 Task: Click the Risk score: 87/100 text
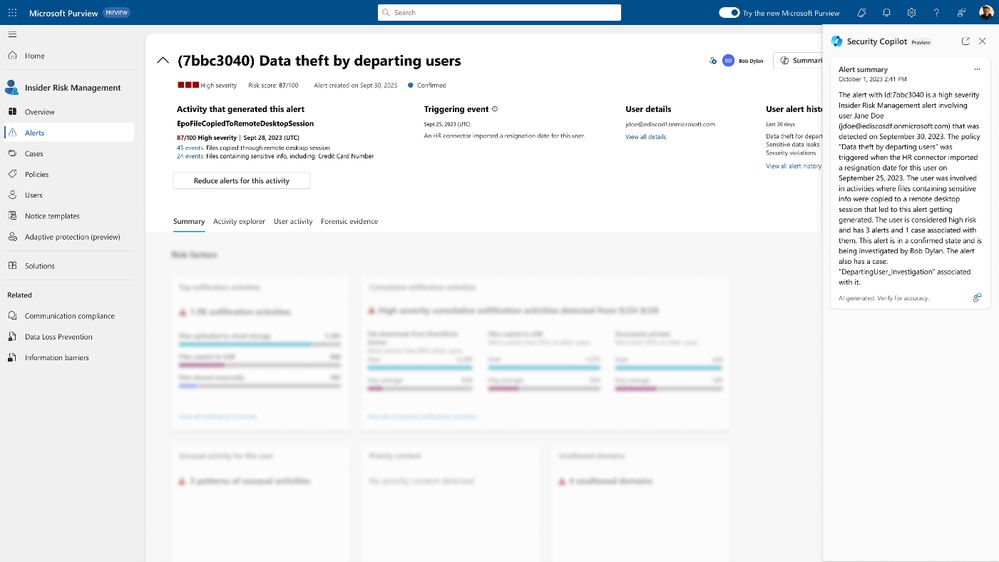click(x=273, y=85)
